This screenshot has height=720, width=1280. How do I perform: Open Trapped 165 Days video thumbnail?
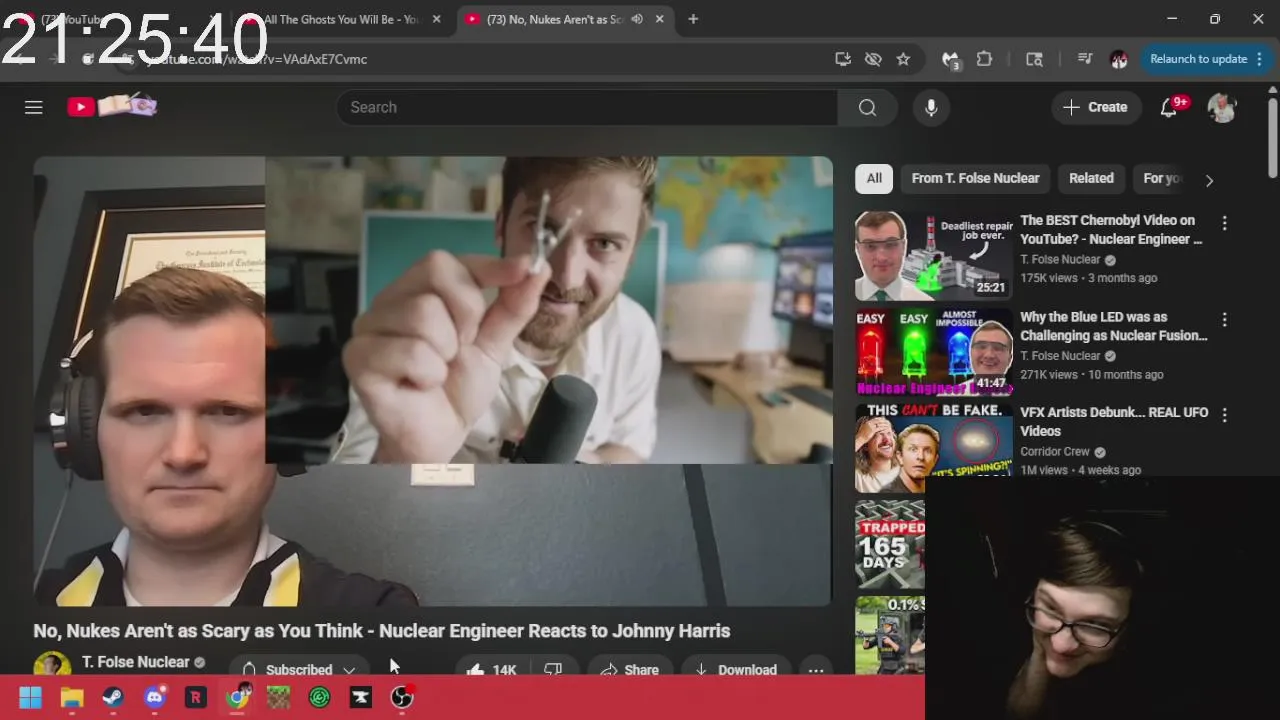890,544
